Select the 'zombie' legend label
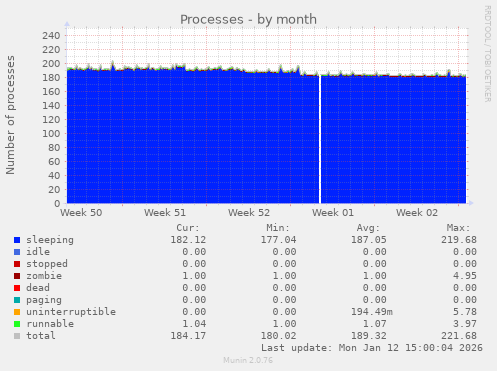497x371 pixels. [44, 276]
